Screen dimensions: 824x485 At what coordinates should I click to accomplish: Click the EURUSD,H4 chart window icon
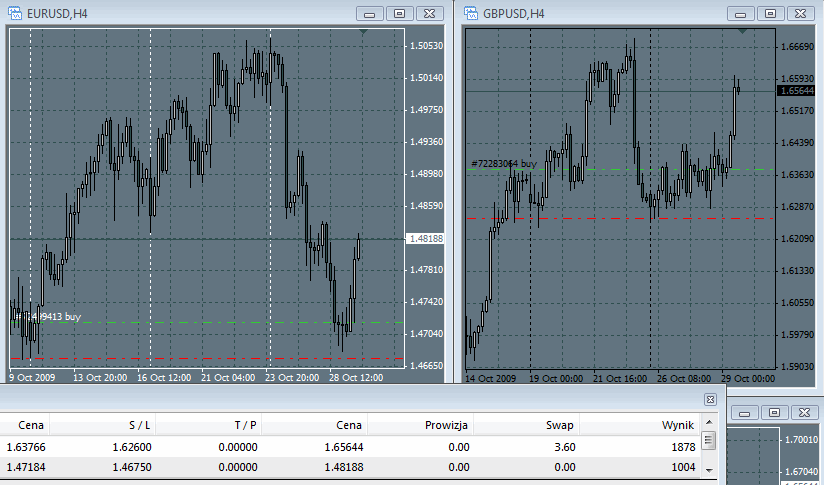coord(15,13)
